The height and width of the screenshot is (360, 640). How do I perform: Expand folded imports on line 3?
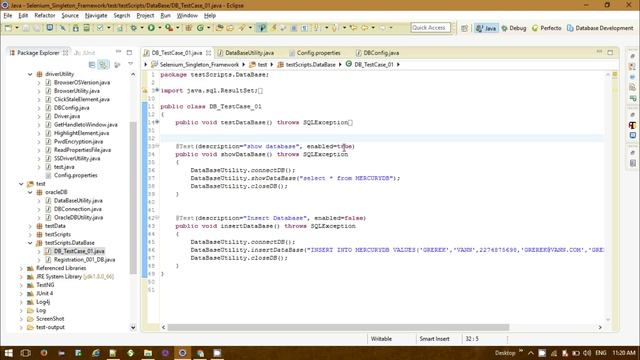coord(157,90)
